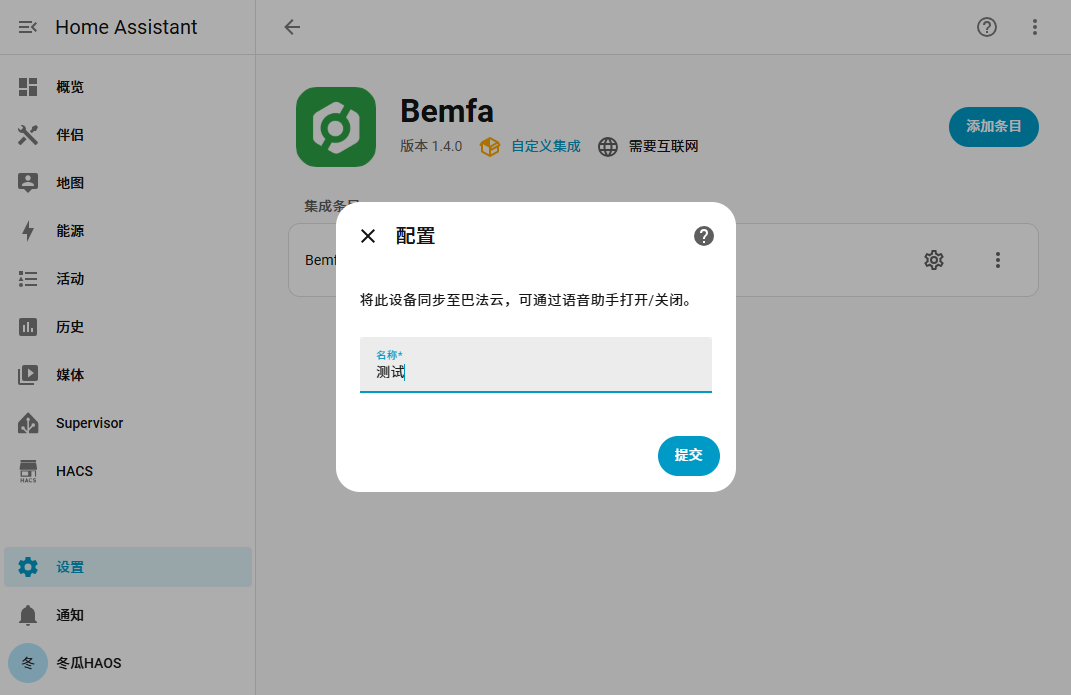Image resolution: width=1071 pixels, height=695 pixels.
Task: Open the Supervisor panel
Action: [128, 423]
